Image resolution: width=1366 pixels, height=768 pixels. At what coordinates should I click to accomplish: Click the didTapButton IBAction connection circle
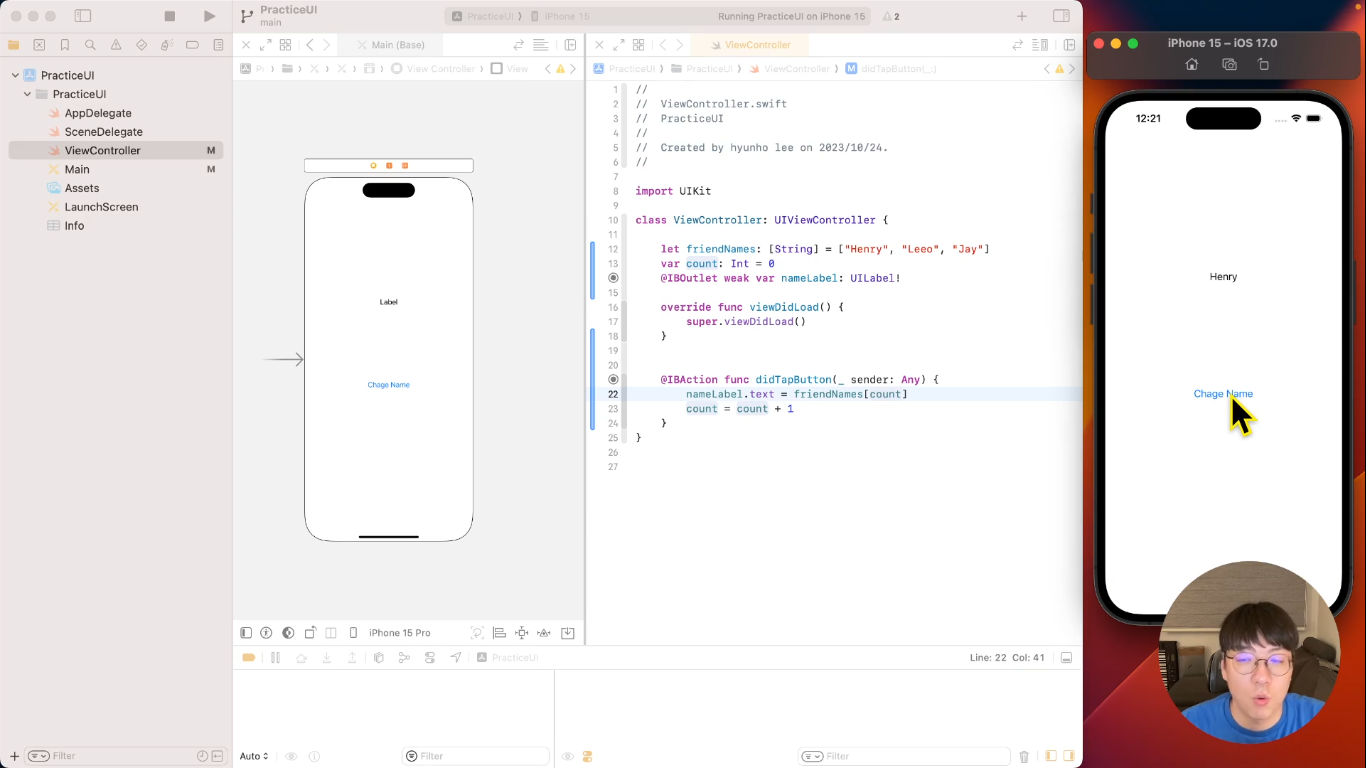click(613, 380)
